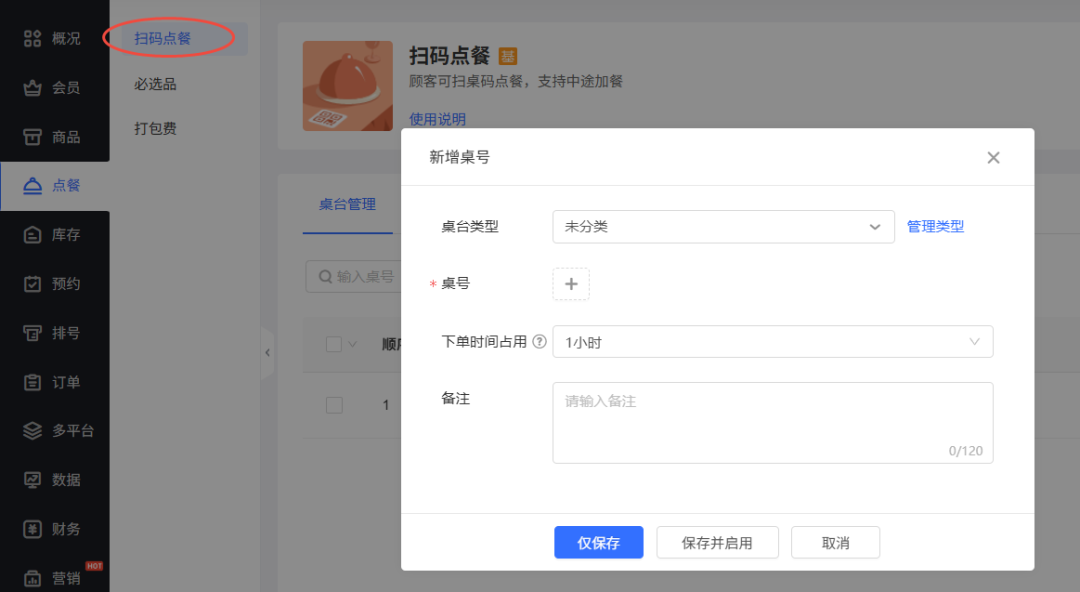
Task: Click the 管理类型 link
Action: point(935,227)
